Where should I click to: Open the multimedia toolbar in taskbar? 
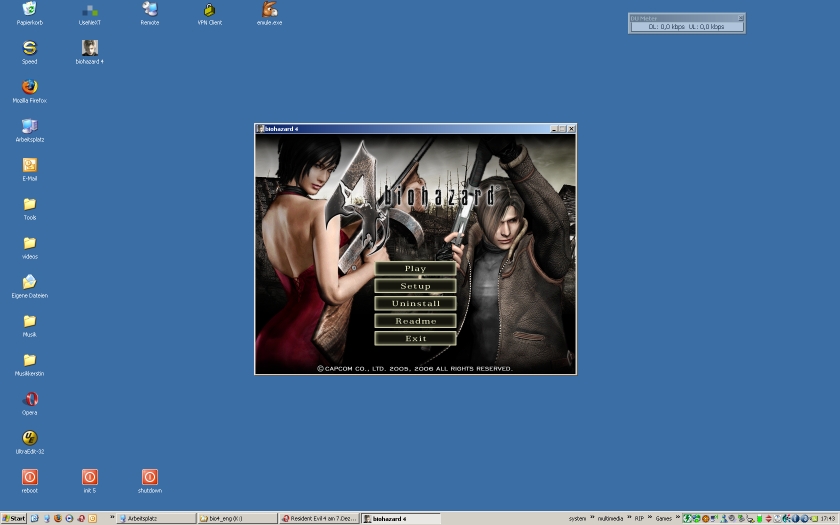tap(610, 519)
